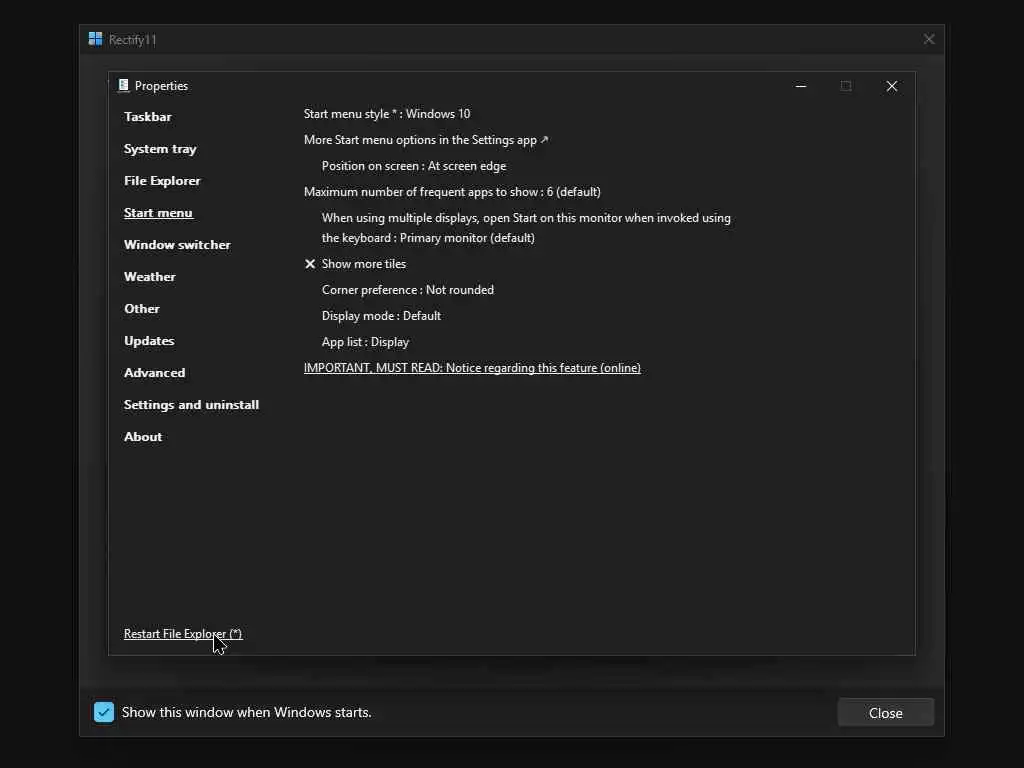Open Settings and uninstall section

191,405
